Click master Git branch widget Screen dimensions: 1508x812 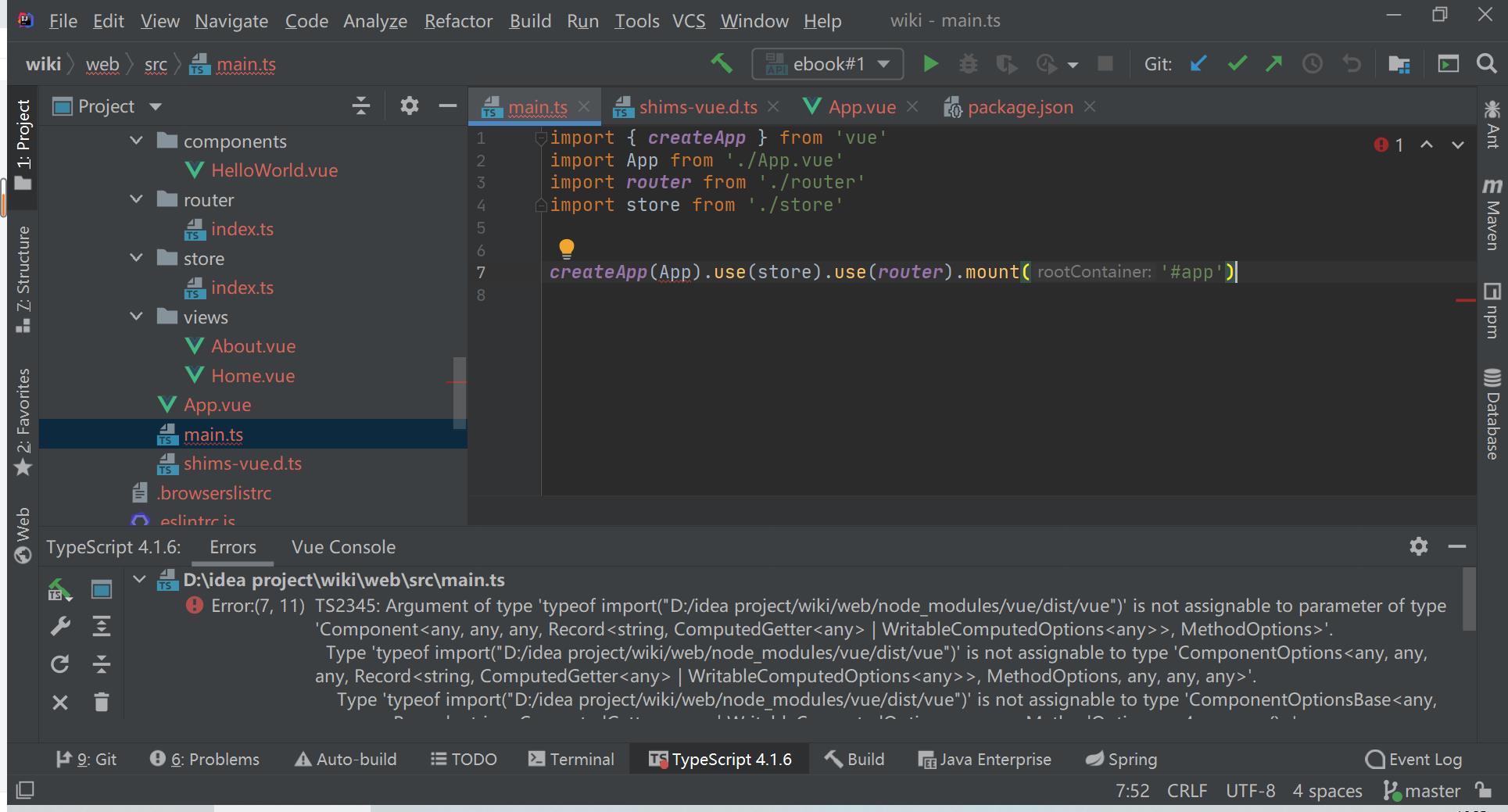pyautogui.click(x=1421, y=791)
